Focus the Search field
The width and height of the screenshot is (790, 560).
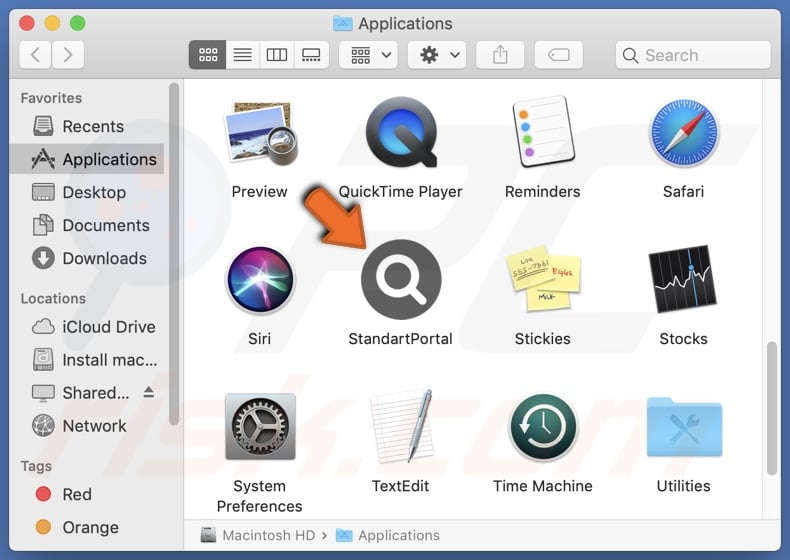click(693, 54)
